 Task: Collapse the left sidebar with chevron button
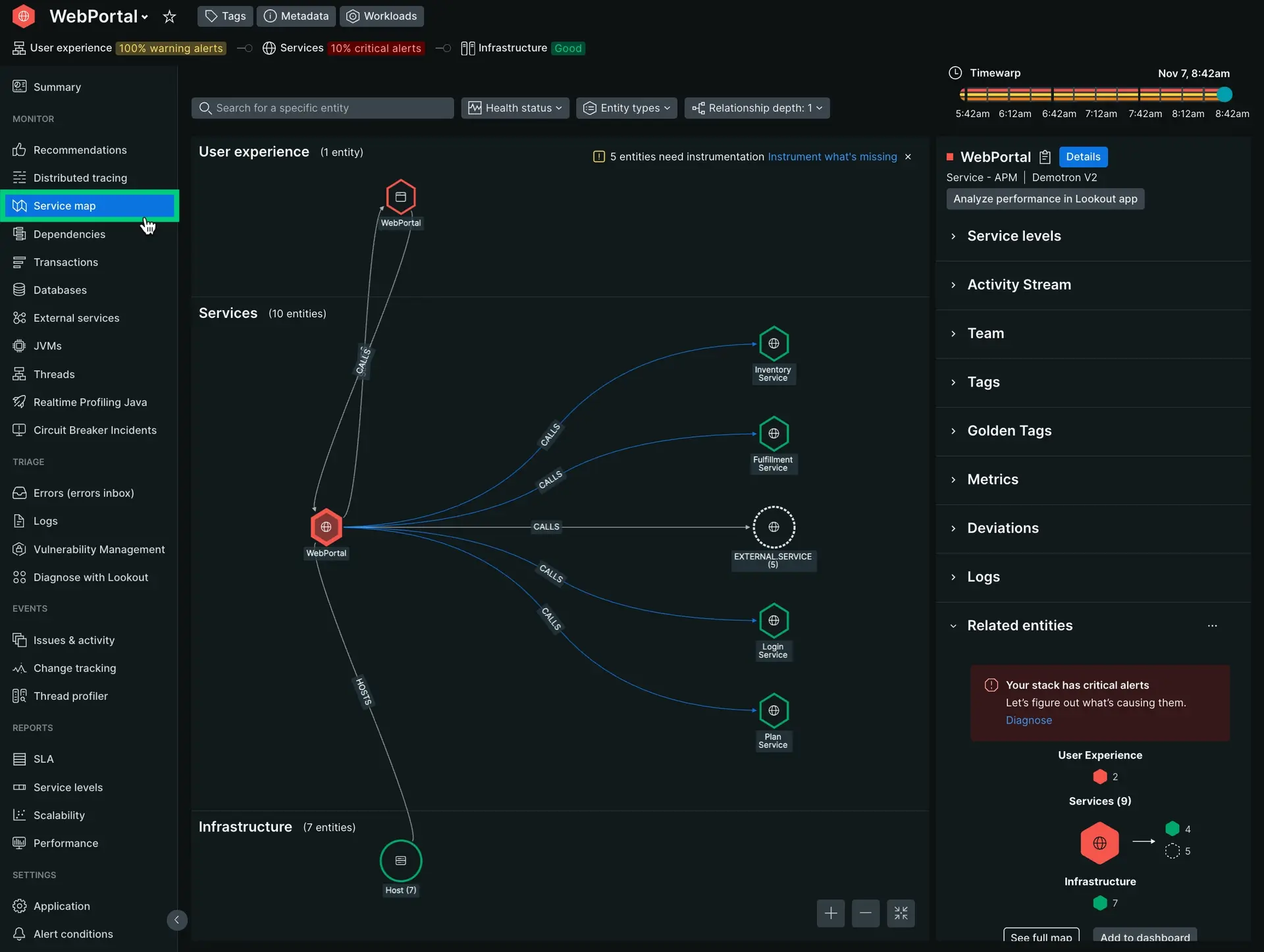(x=176, y=920)
